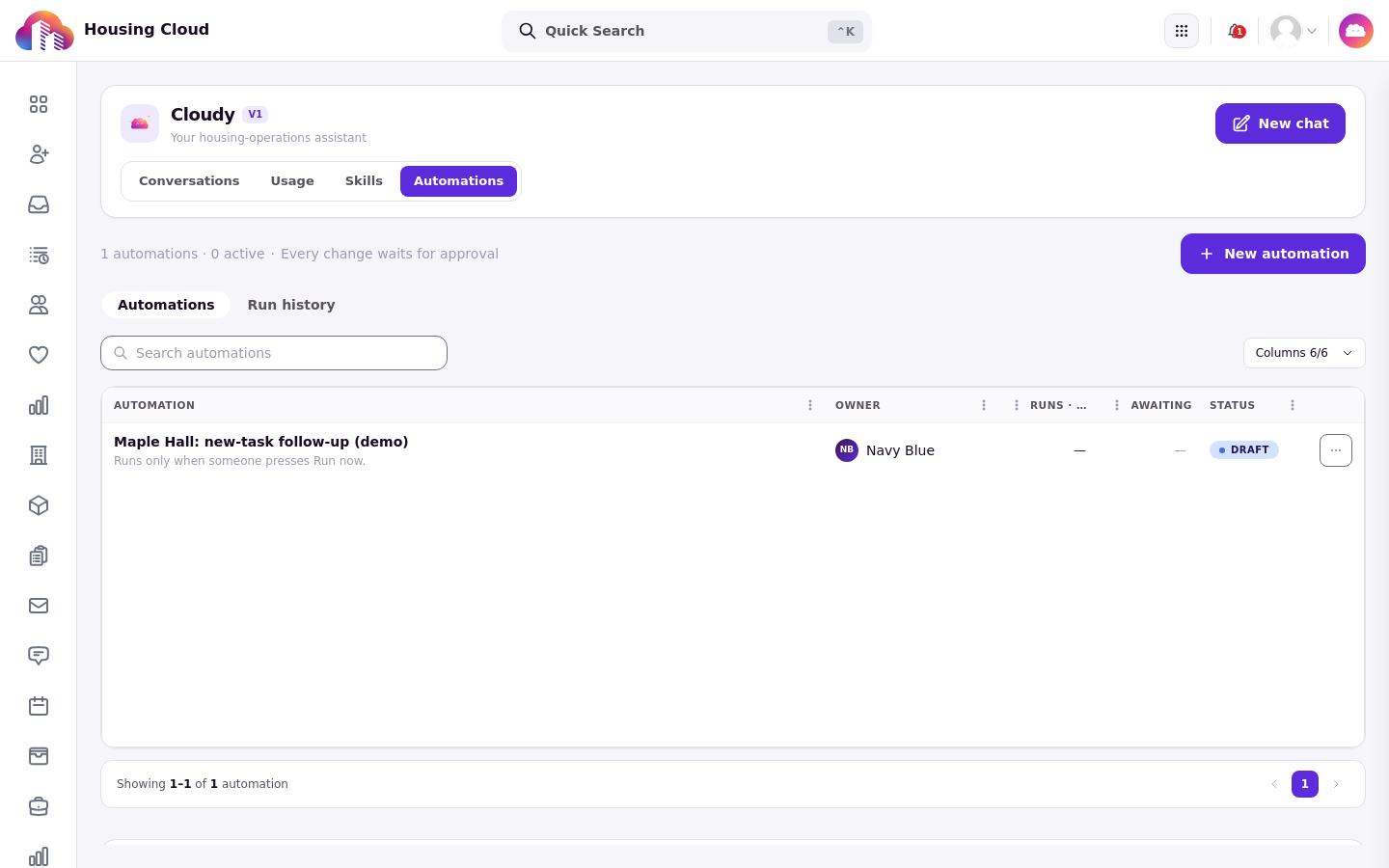Open the archive box icon in the sidebar

(x=39, y=756)
